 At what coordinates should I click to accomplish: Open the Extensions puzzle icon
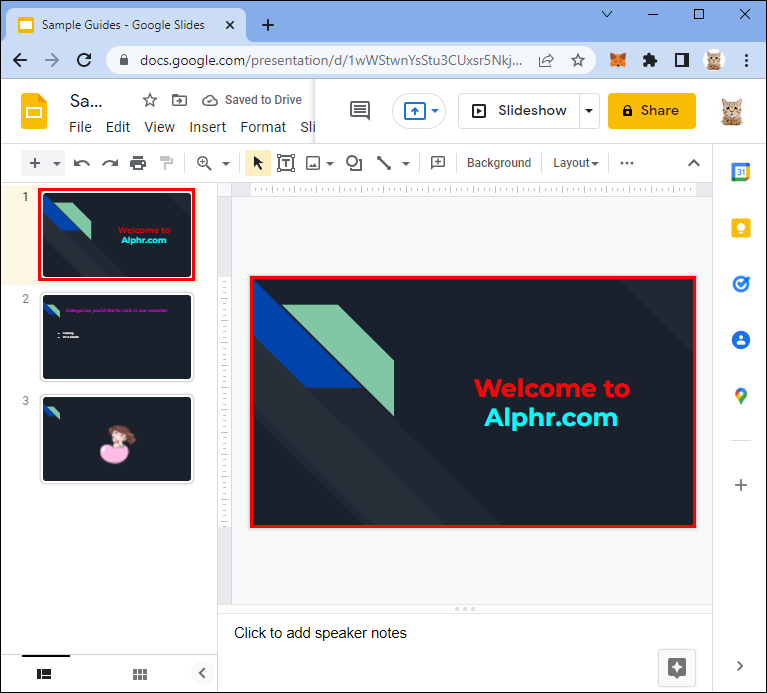(650, 60)
